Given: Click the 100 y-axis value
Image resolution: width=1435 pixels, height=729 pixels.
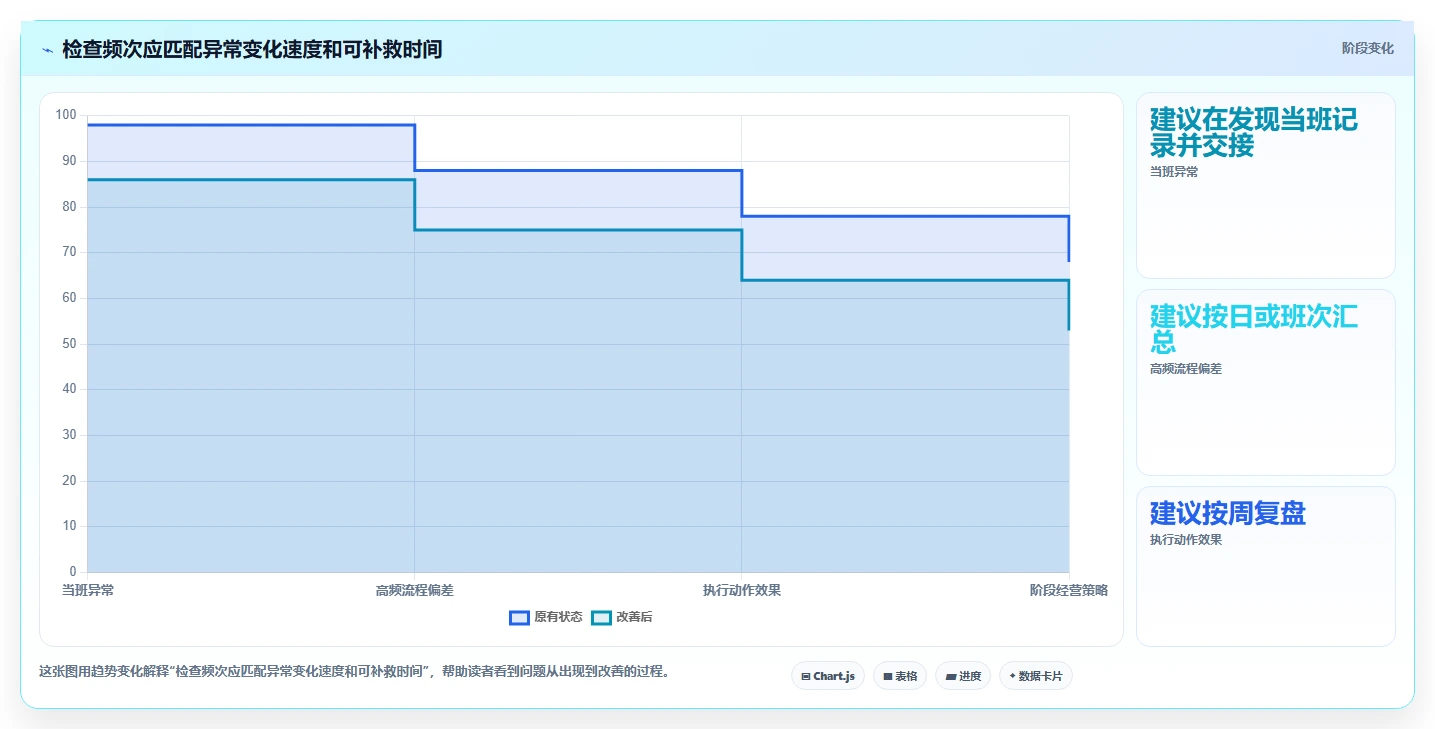Looking at the screenshot, I should [x=66, y=115].
